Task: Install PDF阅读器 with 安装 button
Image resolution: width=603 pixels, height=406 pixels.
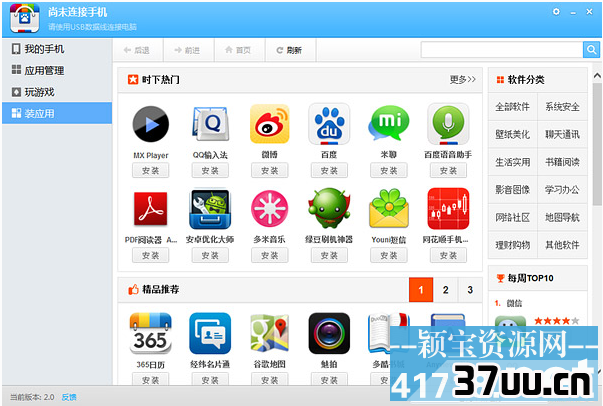Action: click(x=150, y=255)
